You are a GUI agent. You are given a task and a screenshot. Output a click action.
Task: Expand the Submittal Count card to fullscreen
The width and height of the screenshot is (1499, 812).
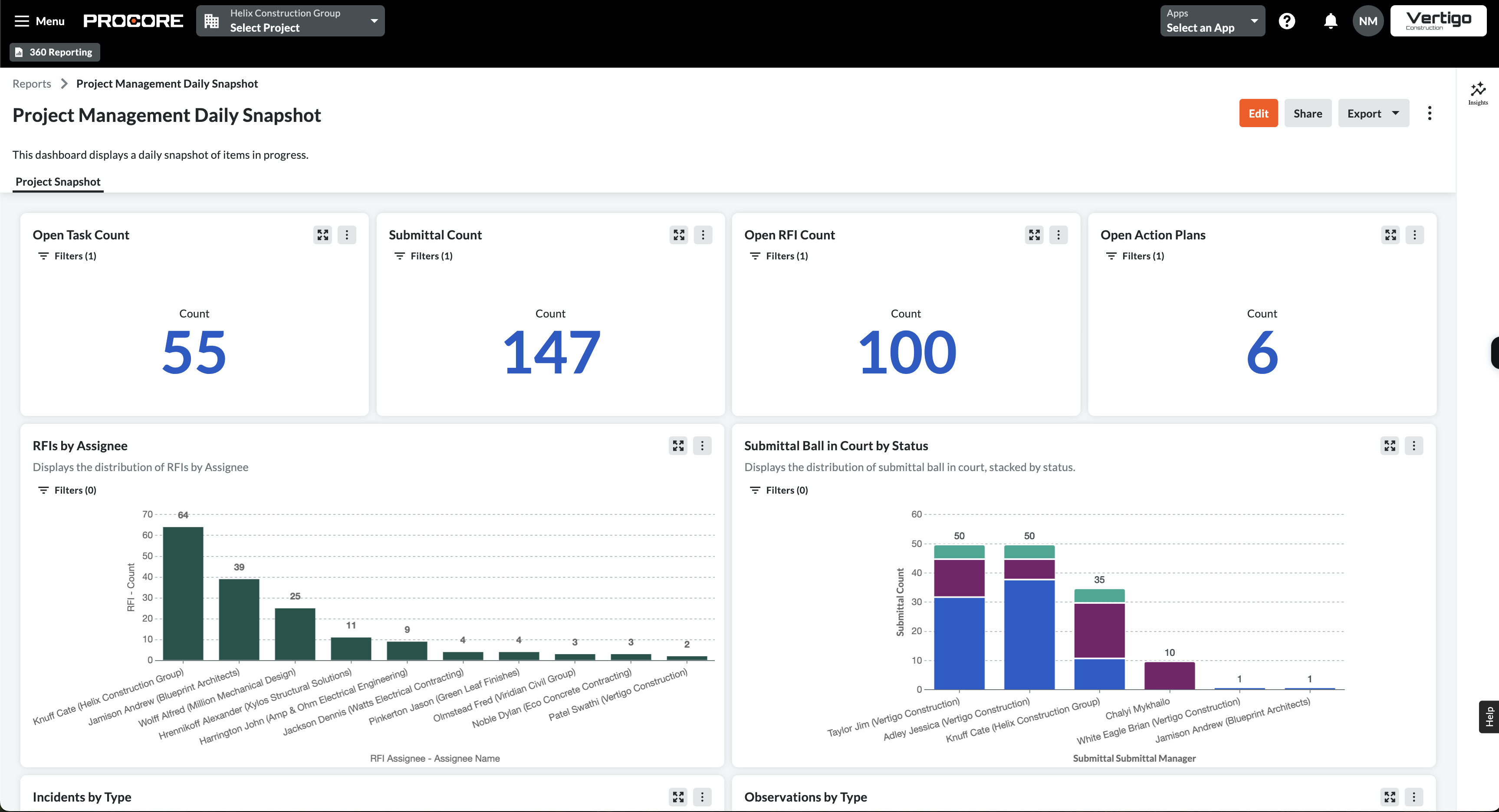(678, 235)
